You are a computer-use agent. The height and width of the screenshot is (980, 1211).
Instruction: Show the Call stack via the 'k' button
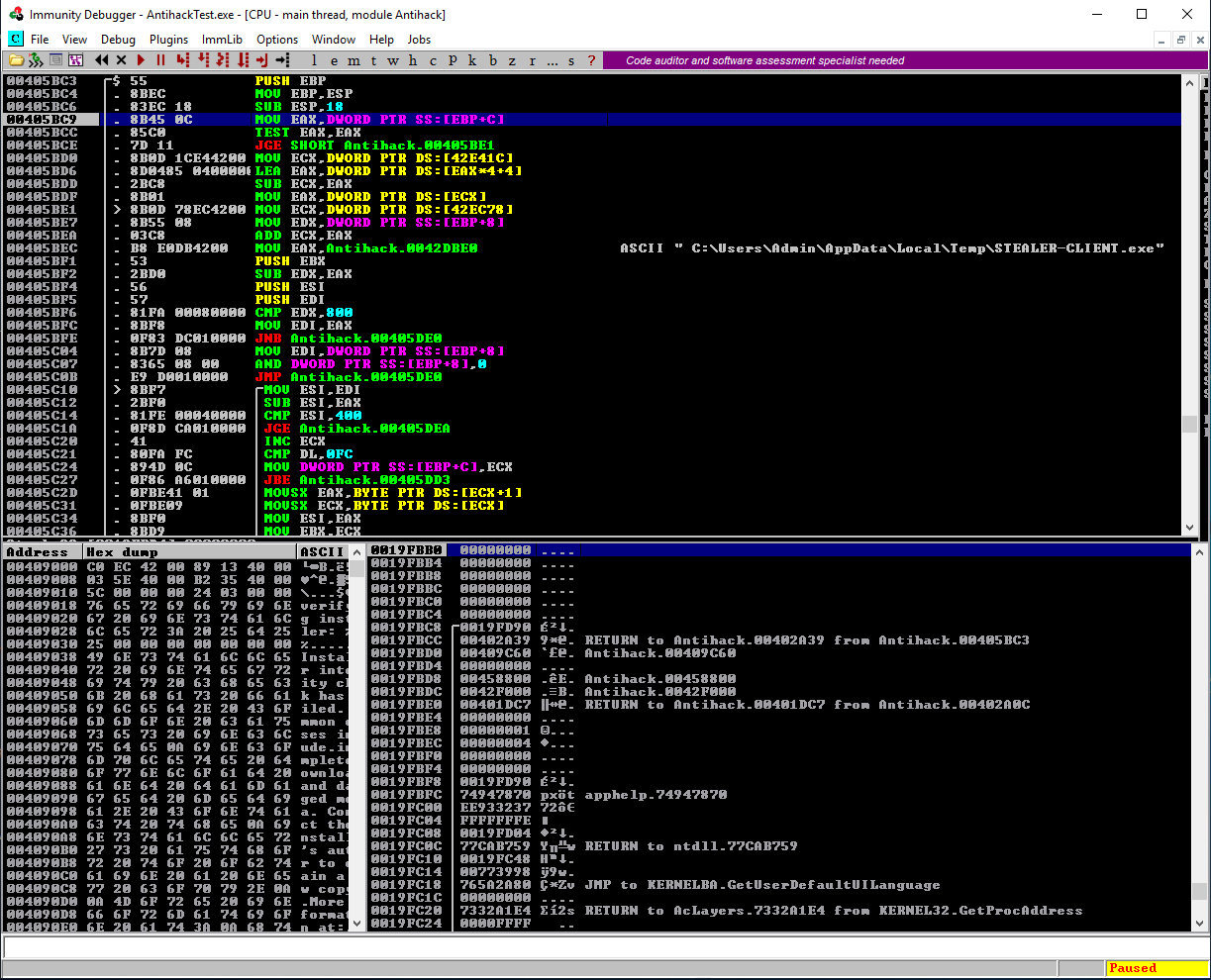point(472,60)
